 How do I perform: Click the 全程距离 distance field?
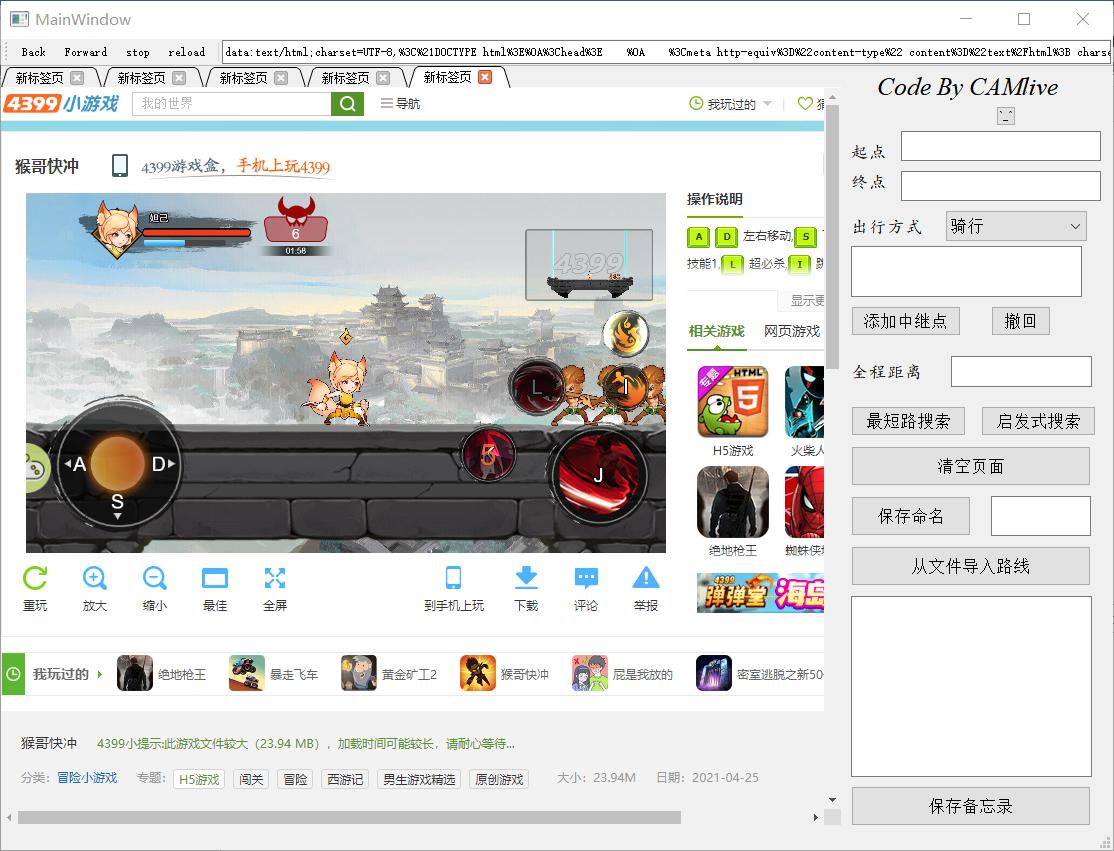coord(1021,372)
